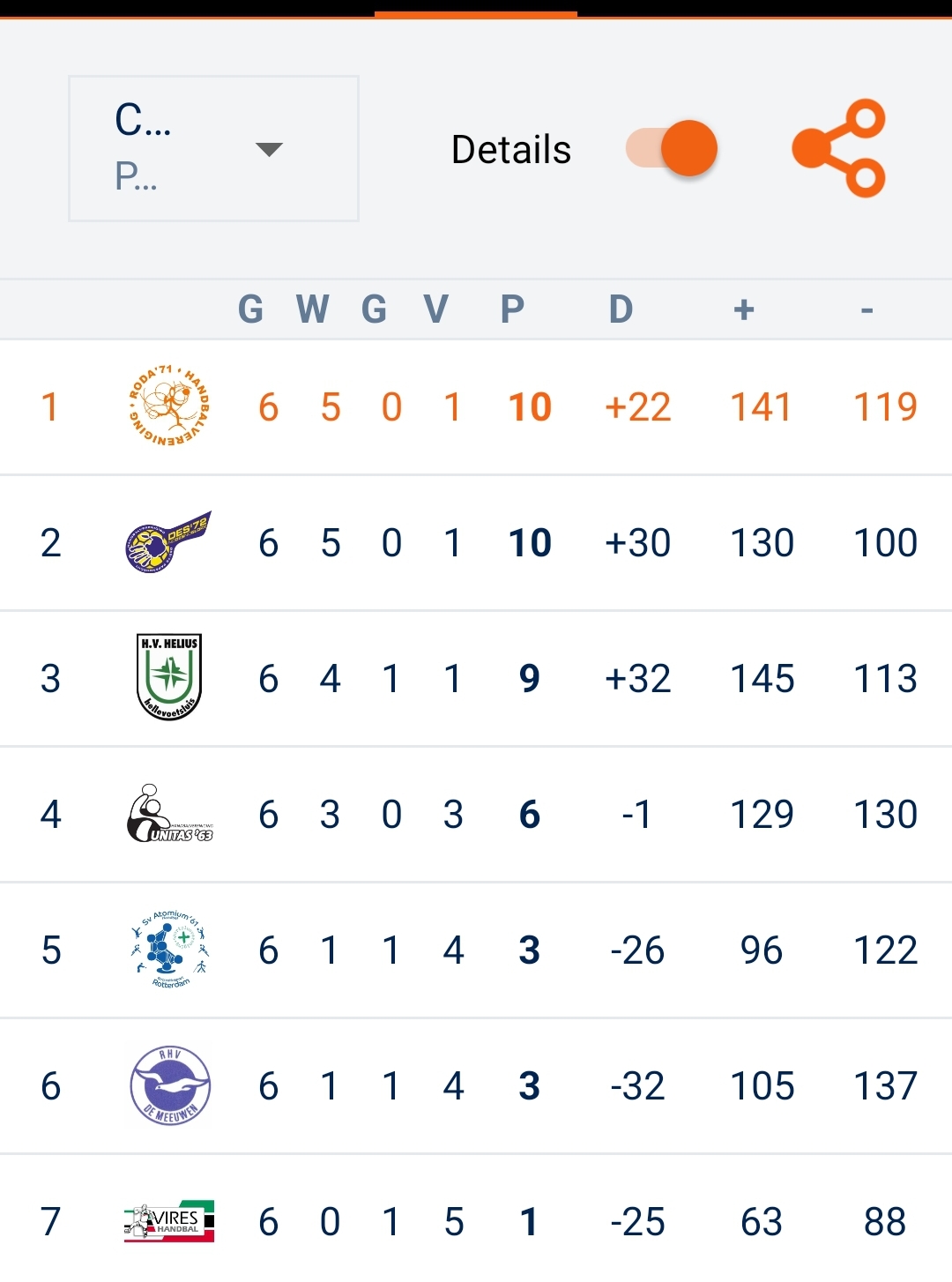Expand the competition dropdown arrow
Screen dimensions: 952x1282
[x=269, y=149]
